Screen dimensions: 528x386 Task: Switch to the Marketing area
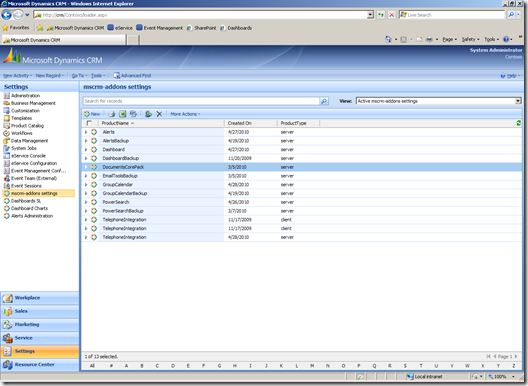[x=40, y=325]
